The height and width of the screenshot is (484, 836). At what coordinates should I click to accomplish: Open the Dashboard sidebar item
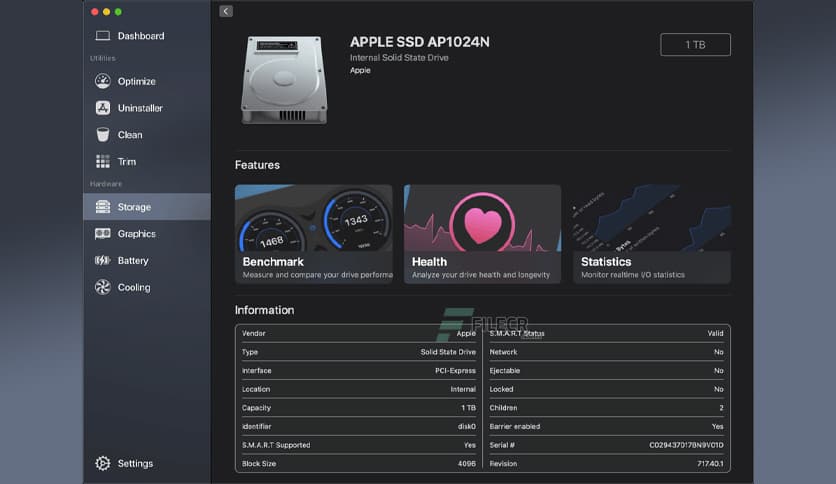click(x=147, y=36)
